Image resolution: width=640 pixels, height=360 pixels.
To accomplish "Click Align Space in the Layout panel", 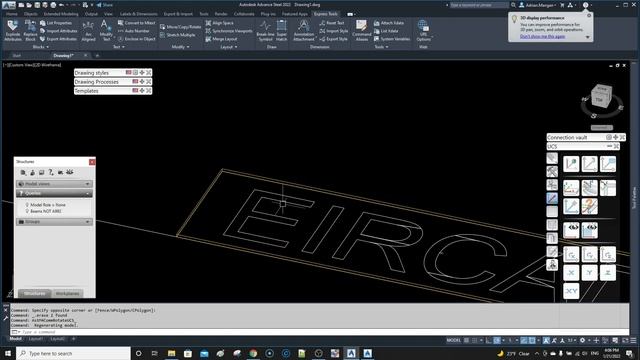I will tap(220, 23).
